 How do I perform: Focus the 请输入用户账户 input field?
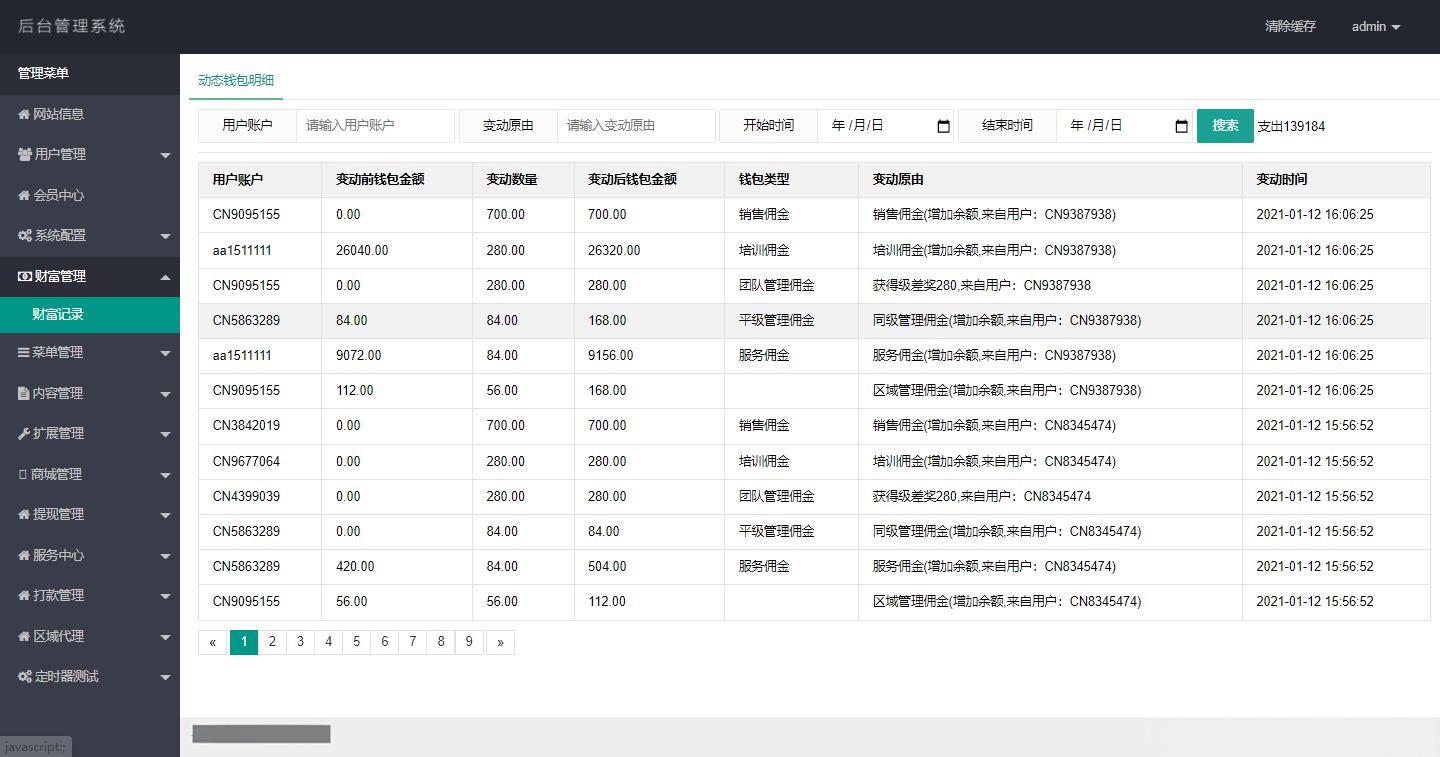tap(375, 125)
